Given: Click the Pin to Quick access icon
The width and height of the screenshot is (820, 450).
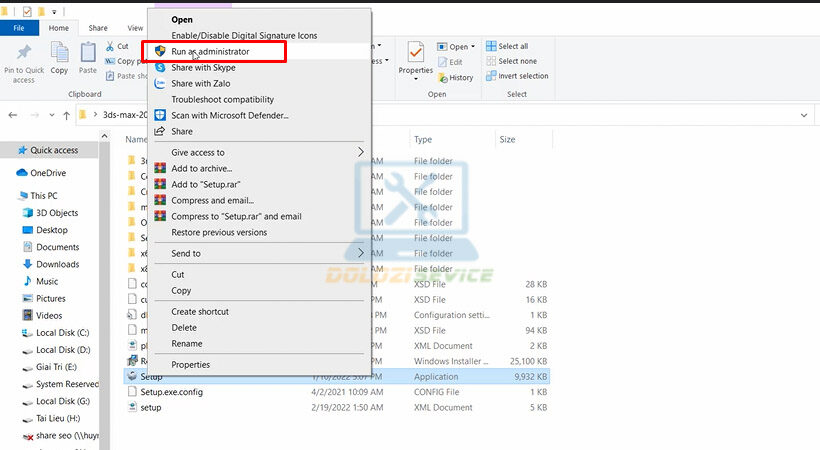Looking at the screenshot, I should [24, 53].
